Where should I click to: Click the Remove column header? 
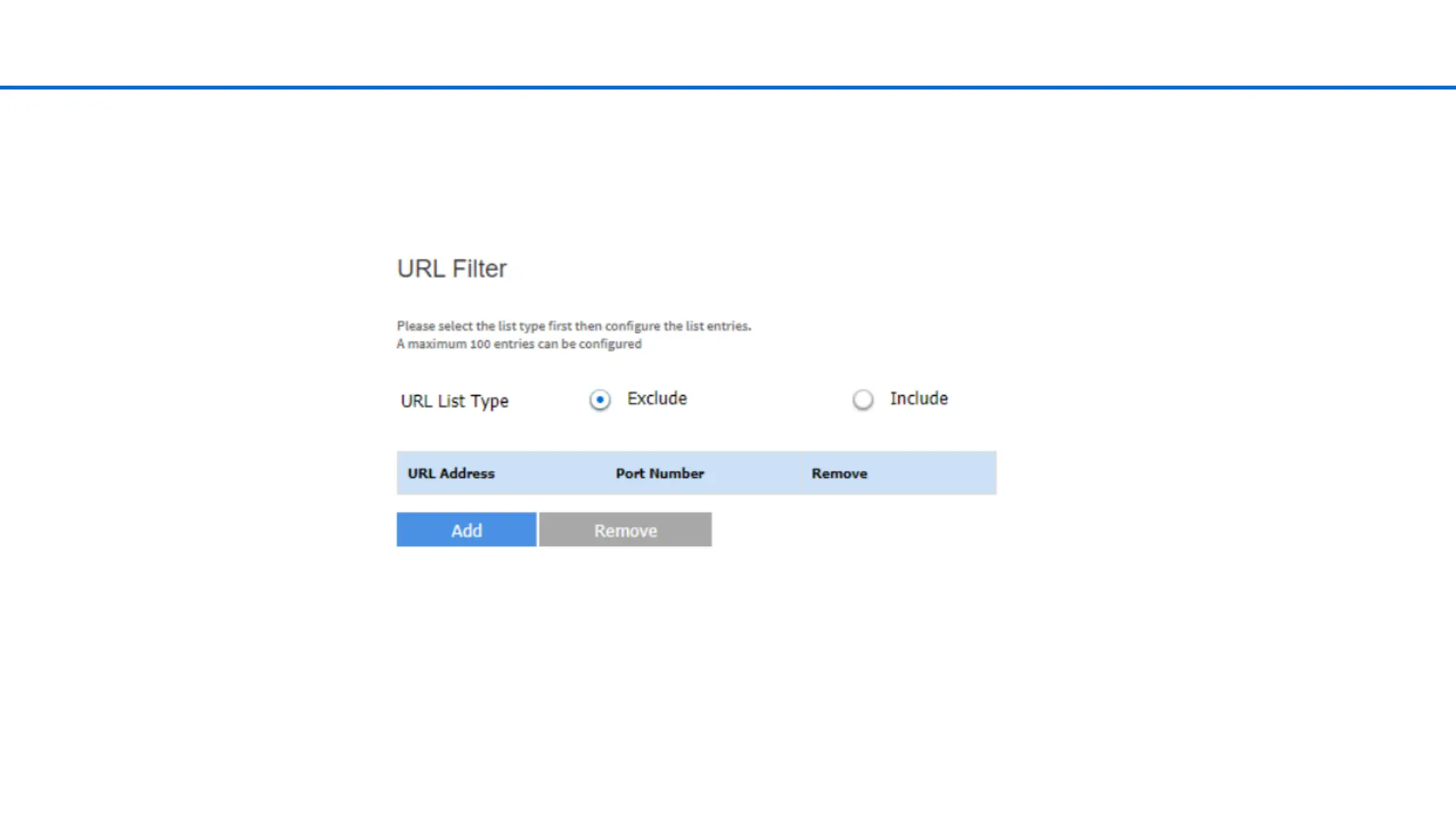pos(839,473)
